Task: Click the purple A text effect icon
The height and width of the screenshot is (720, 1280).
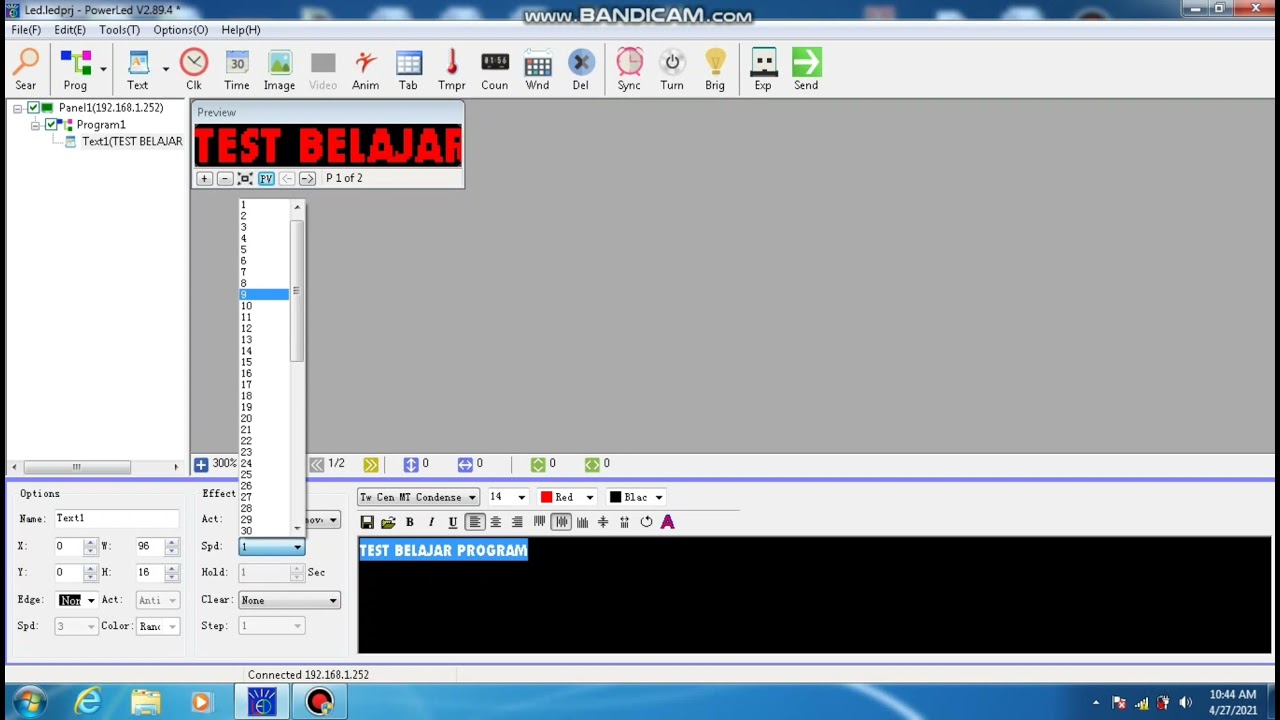Action: [668, 522]
